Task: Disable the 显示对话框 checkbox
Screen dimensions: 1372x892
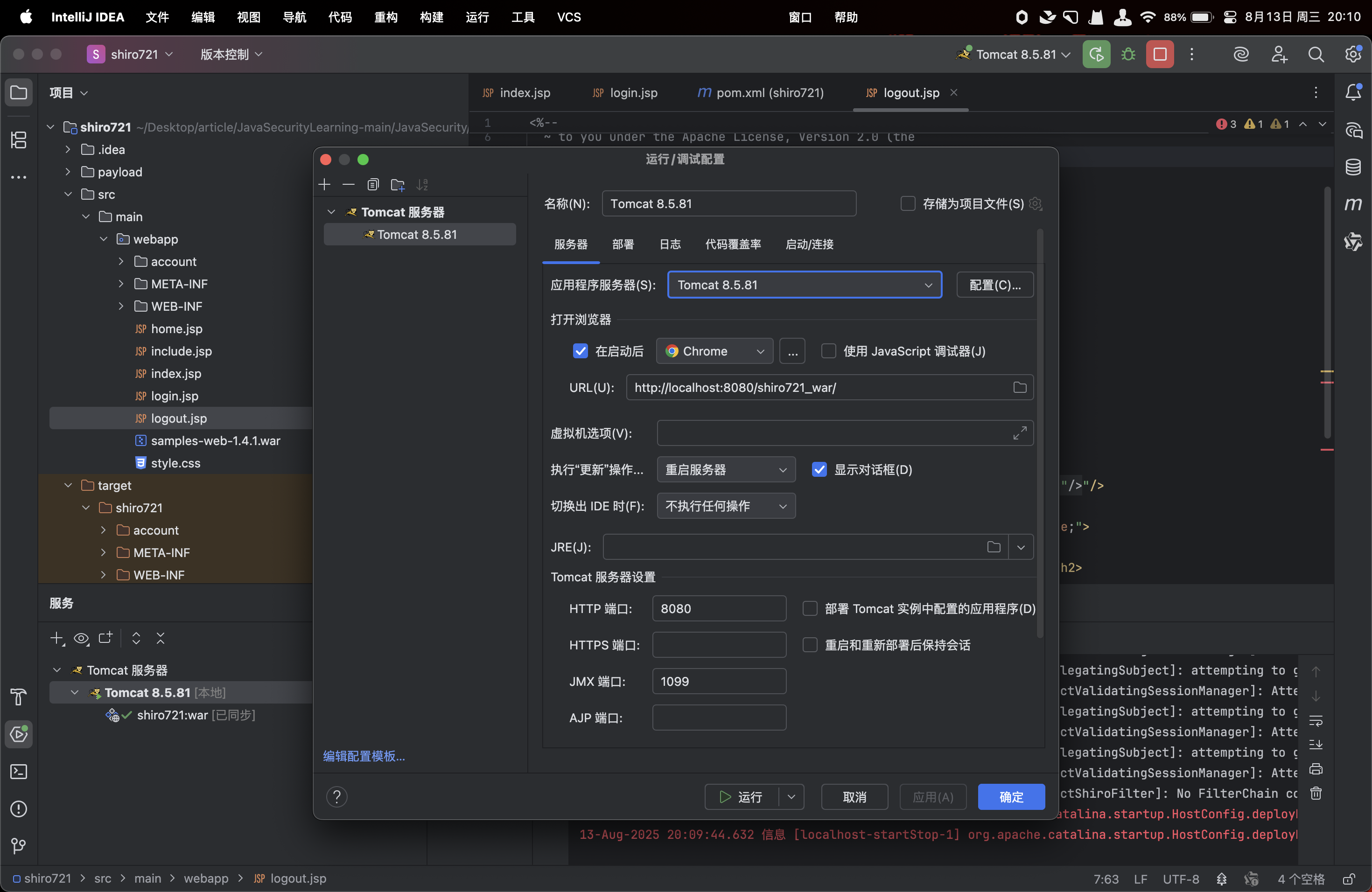Action: 820,470
